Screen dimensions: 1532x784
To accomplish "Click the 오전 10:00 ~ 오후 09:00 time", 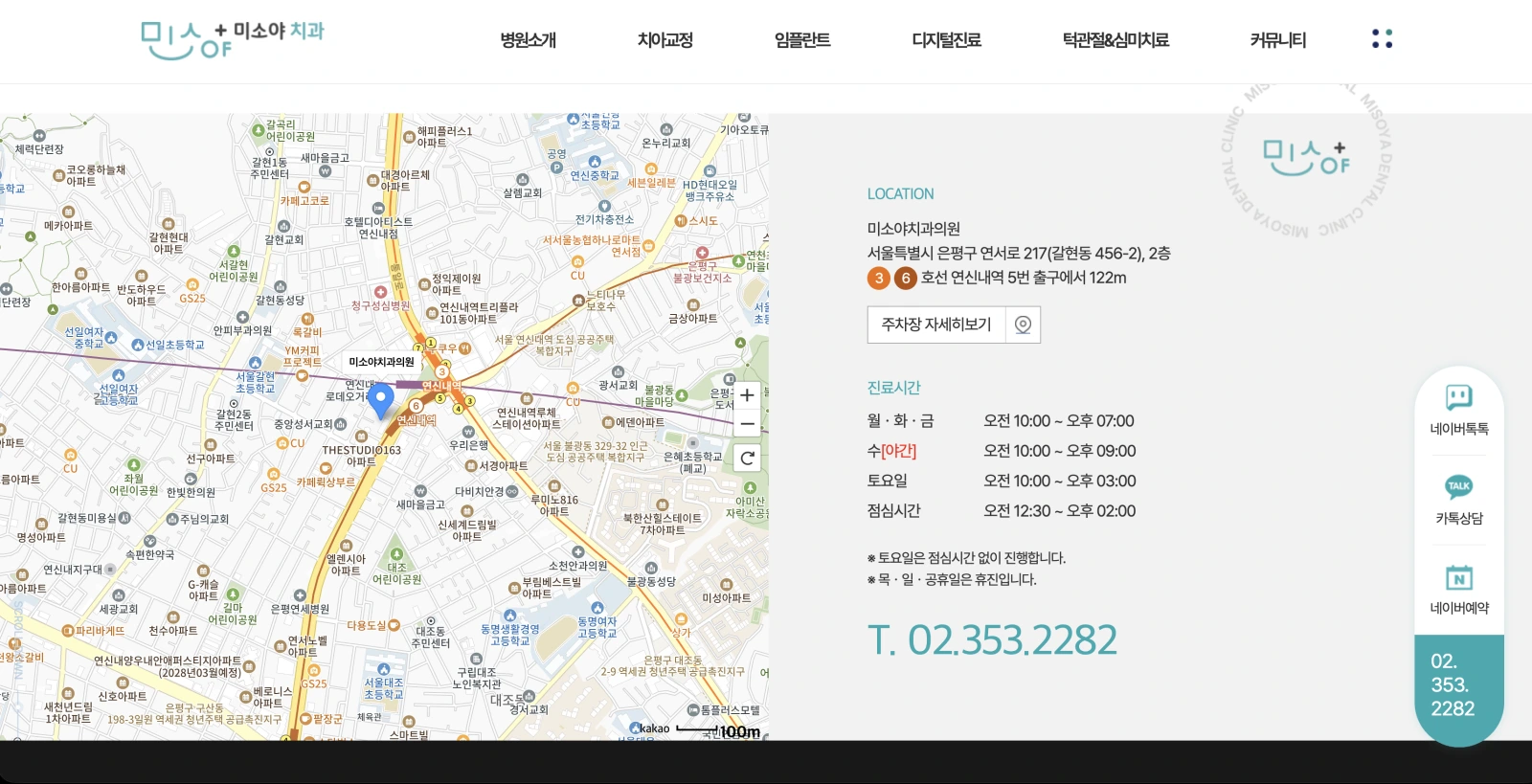I will (x=1060, y=451).
